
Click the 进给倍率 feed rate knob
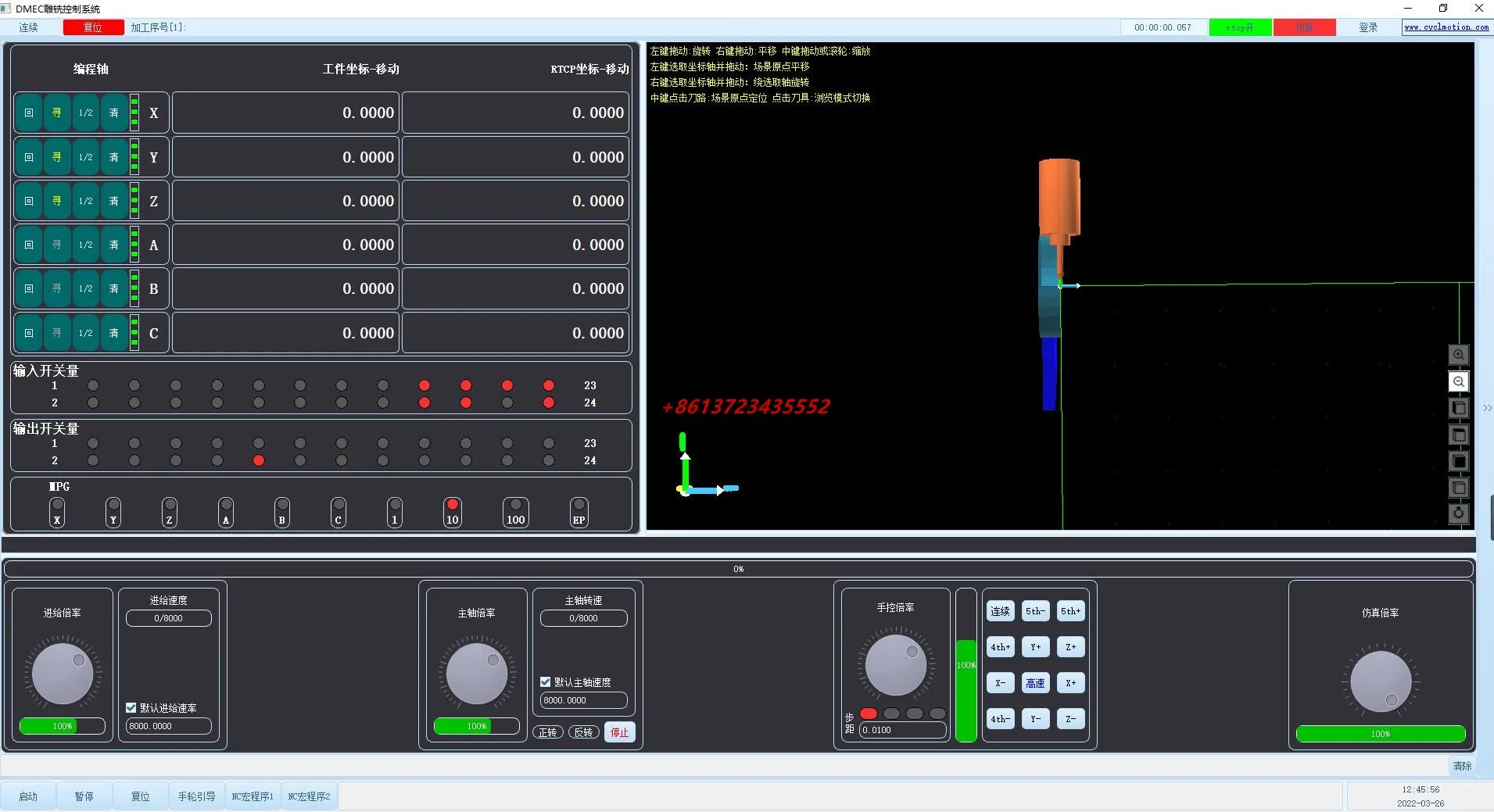(x=63, y=674)
